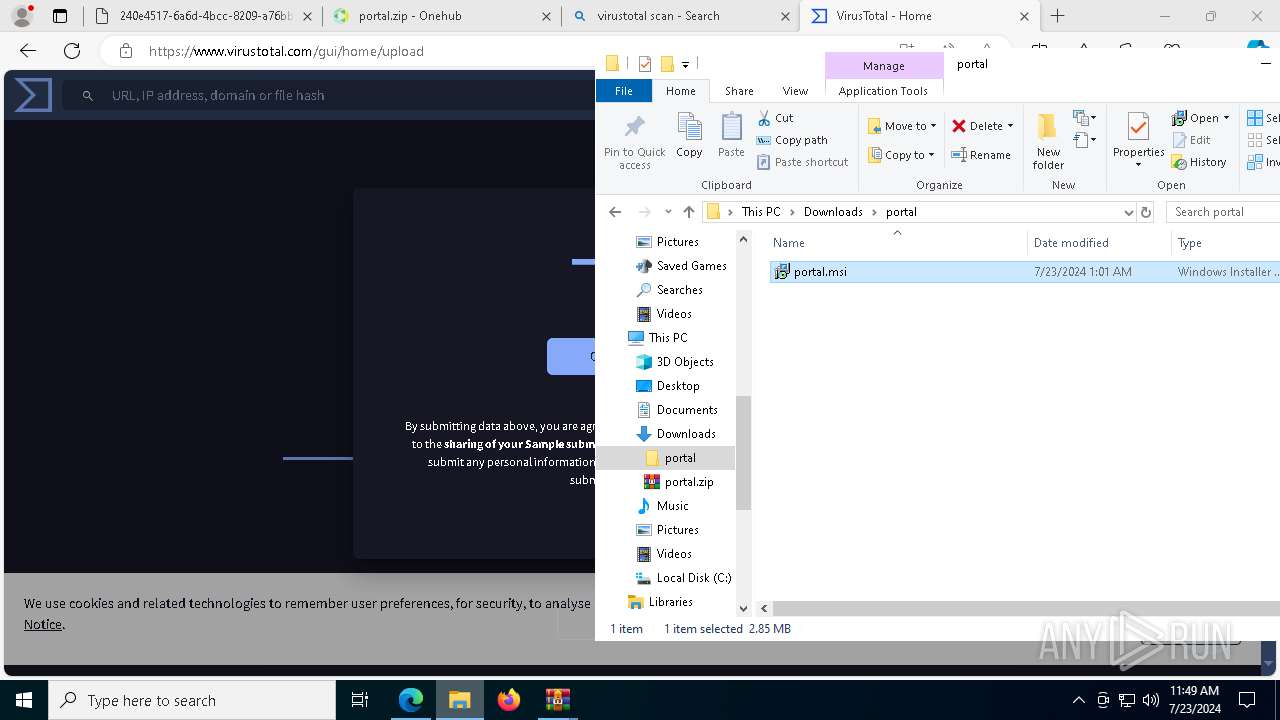The height and width of the screenshot is (720, 1280).
Task: Click Copy path in the ribbon
Action: 792,140
